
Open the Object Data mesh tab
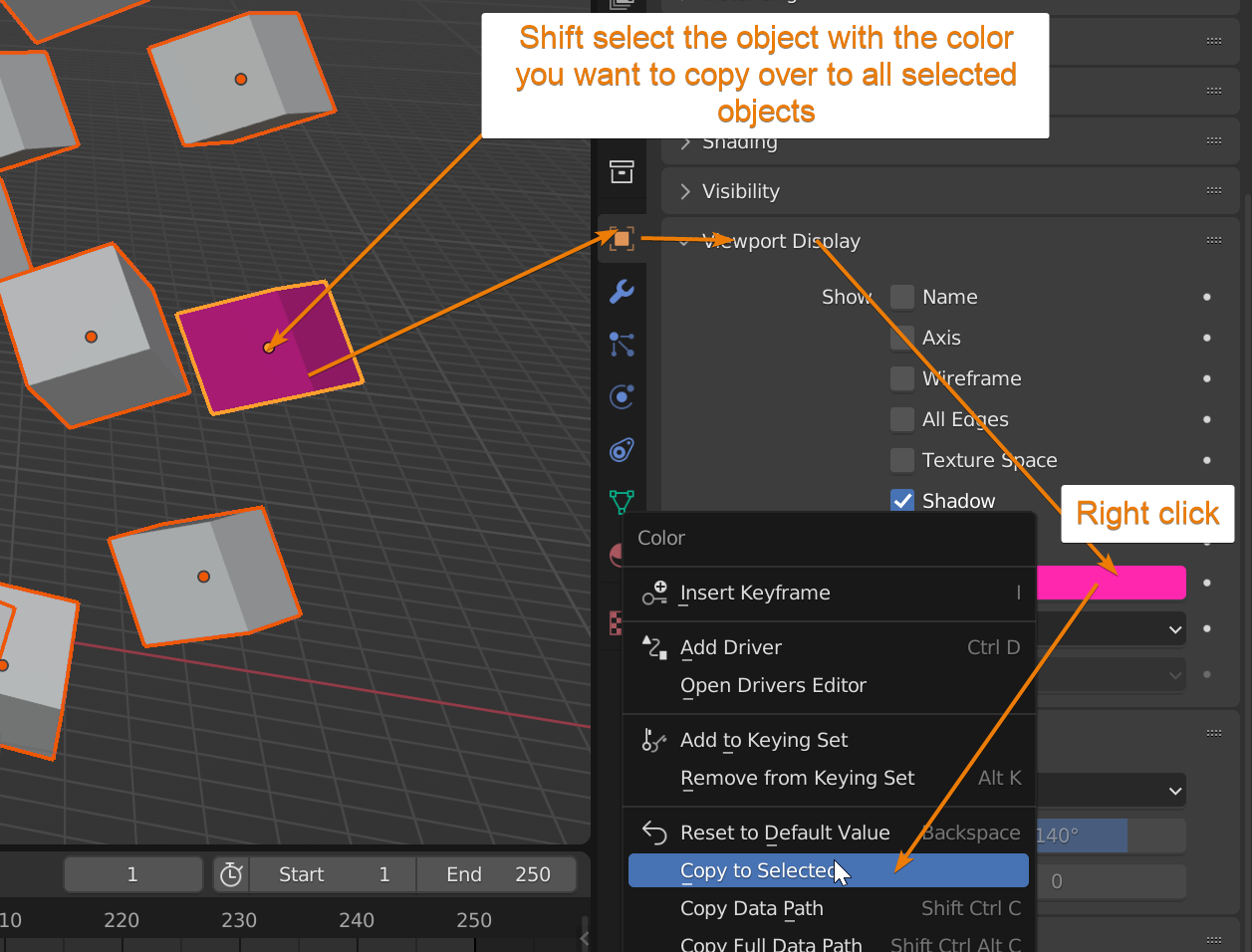622,501
